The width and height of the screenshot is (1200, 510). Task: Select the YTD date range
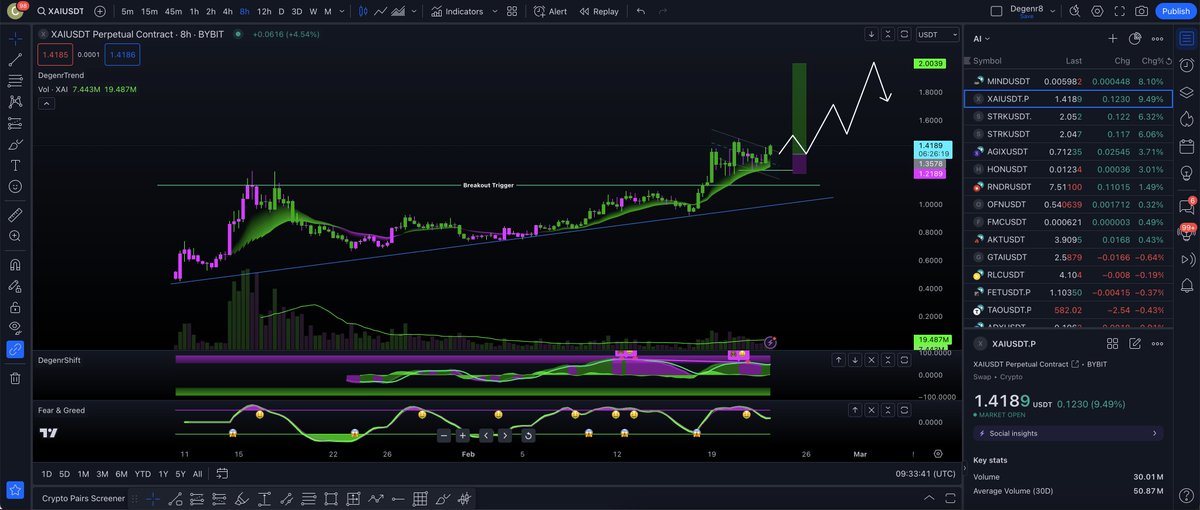tap(143, 473)
